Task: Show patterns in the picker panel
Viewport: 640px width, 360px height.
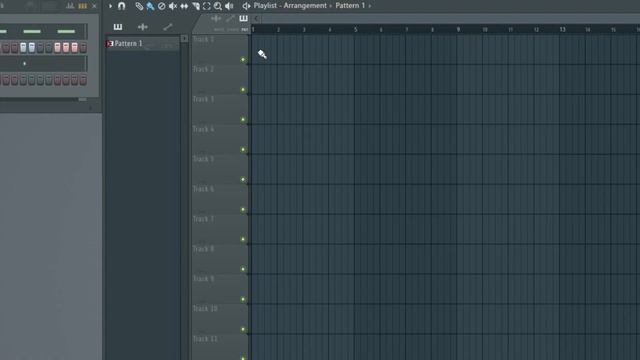Action: click(x=118, y=27)
